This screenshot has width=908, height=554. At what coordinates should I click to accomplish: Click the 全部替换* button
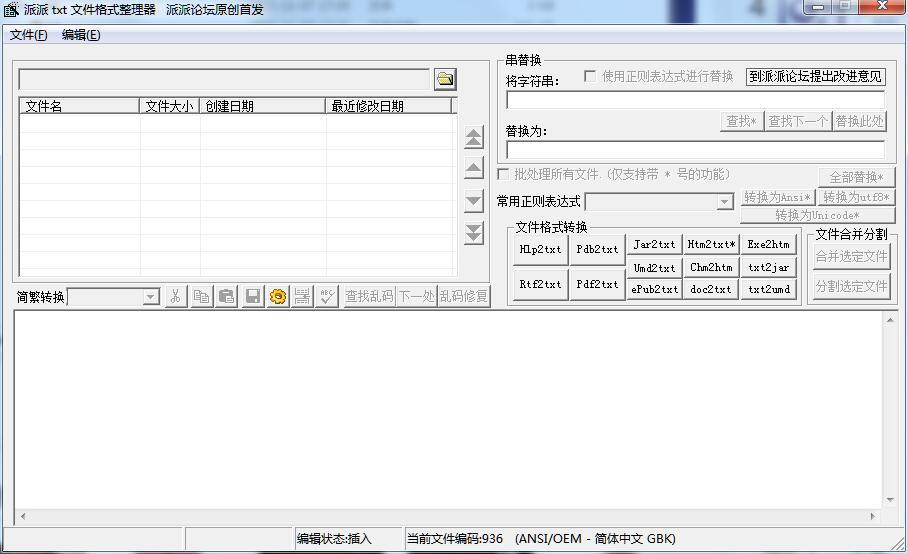coord(856,177)
